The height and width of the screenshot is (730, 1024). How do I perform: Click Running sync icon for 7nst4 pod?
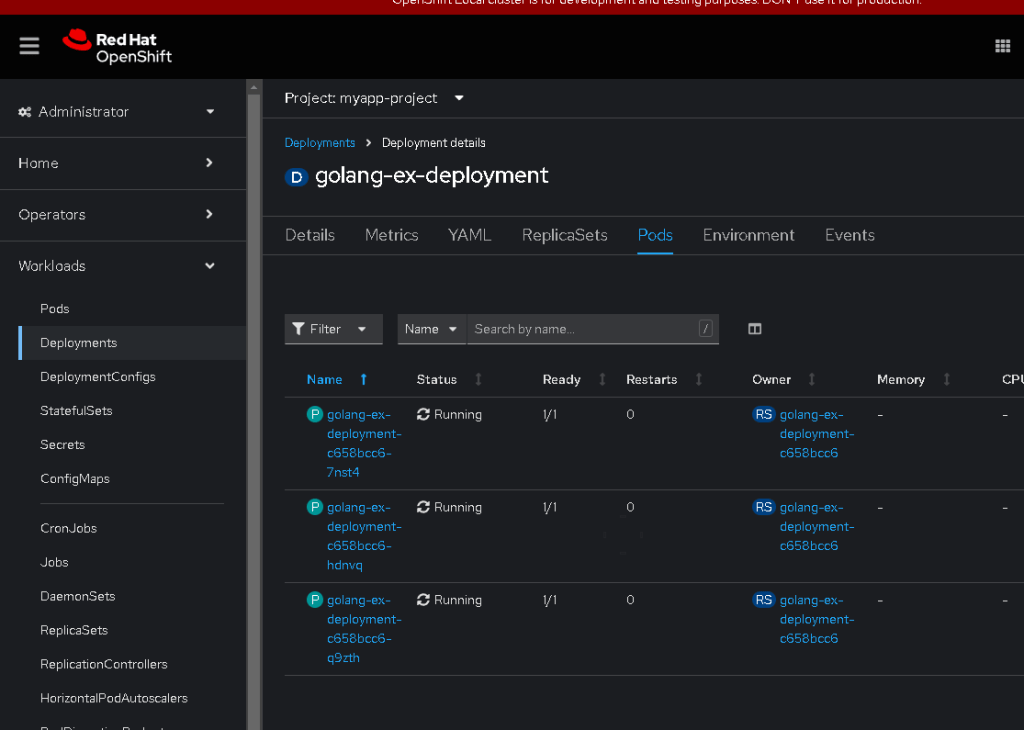tap(423, 414)
